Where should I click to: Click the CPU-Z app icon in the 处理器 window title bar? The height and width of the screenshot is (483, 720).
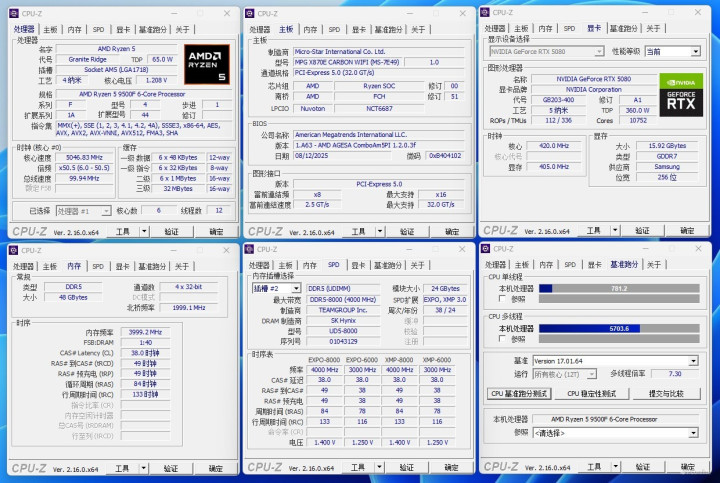[x=14, y=13]
